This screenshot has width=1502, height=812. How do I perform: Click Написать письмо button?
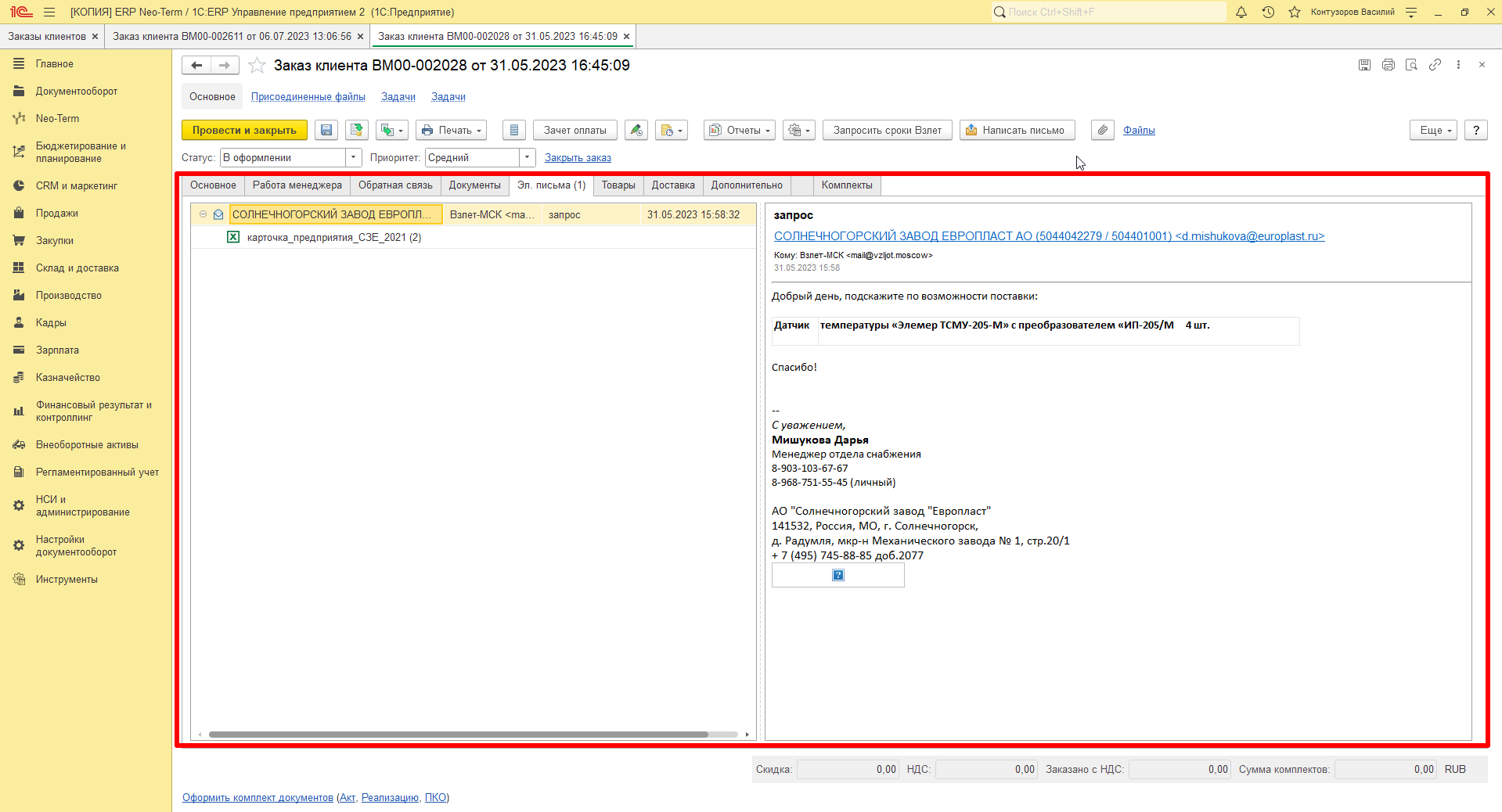point(1018,131)
